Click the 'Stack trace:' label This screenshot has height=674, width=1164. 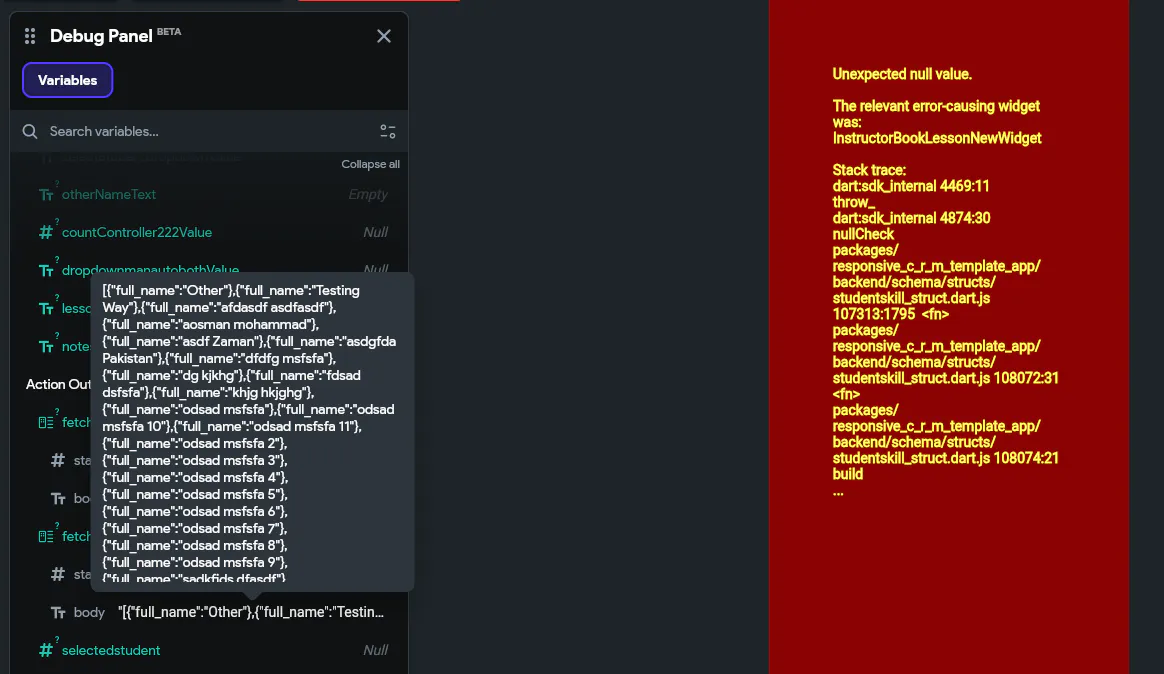pos(869,170)
